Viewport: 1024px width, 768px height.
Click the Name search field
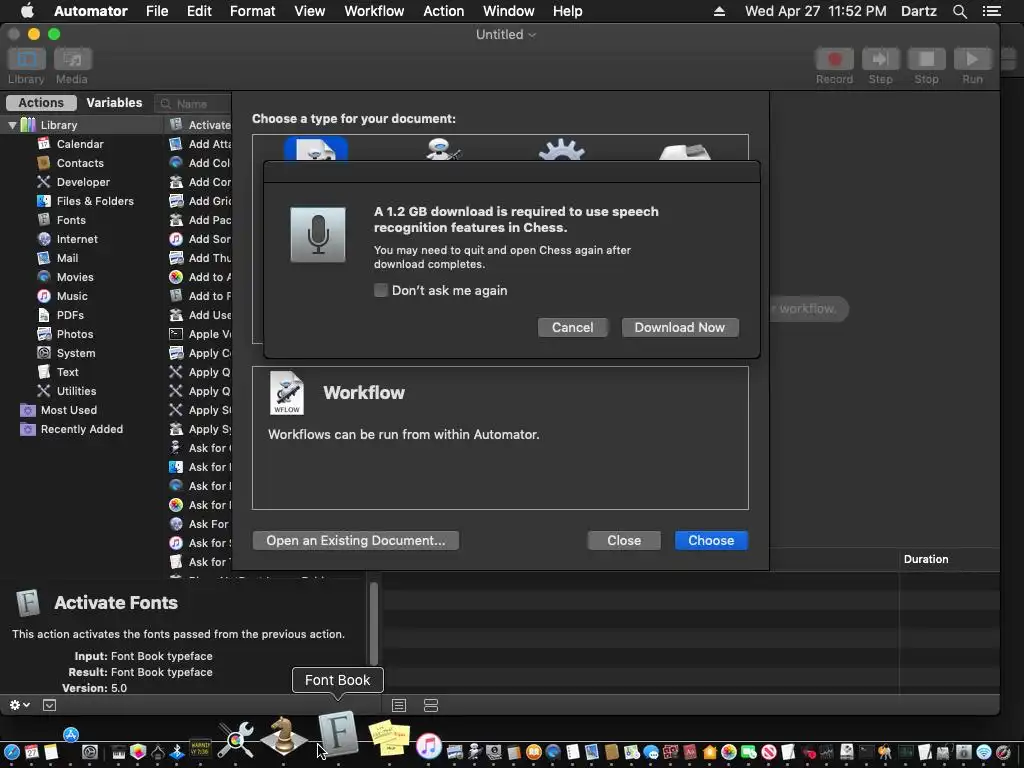coord(193,104)
